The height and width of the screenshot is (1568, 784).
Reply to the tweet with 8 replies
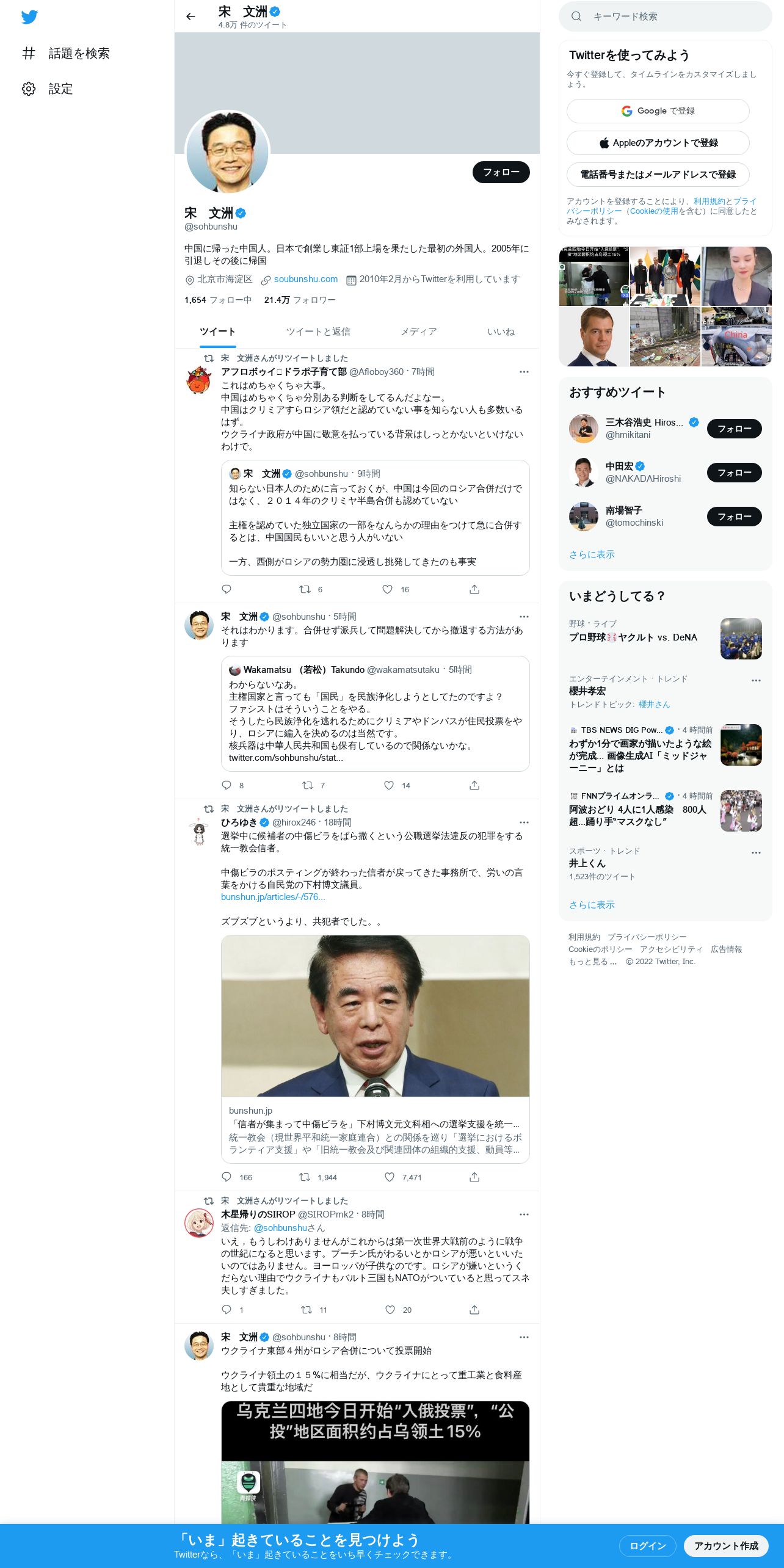pos(227,785)
